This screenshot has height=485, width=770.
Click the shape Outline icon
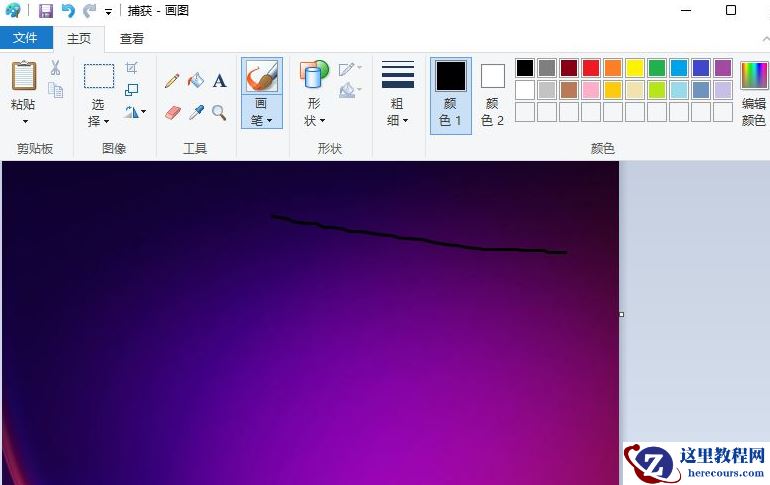coord(347,69)
